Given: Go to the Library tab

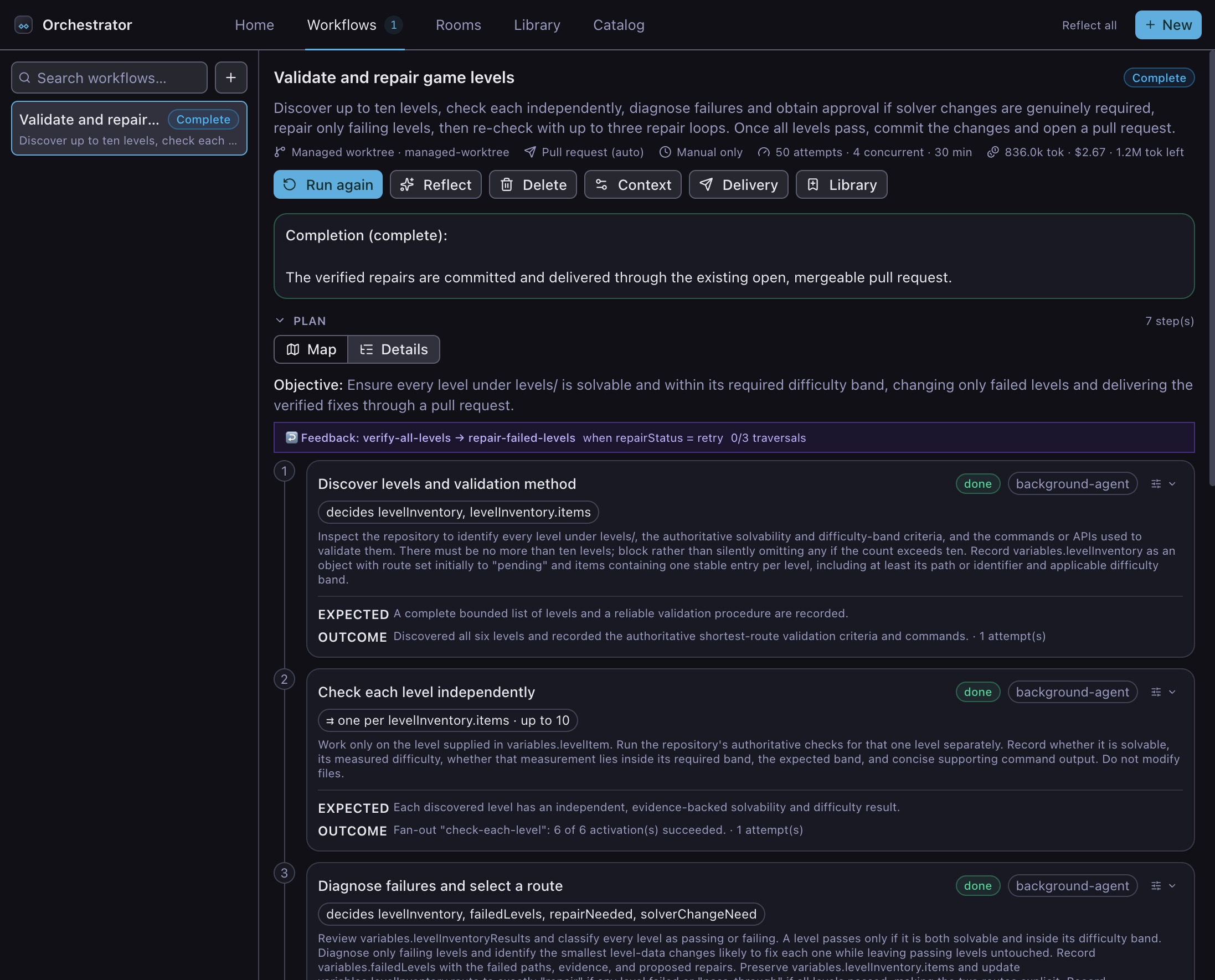Looking at the screenshot, I should tap(537, 25).
